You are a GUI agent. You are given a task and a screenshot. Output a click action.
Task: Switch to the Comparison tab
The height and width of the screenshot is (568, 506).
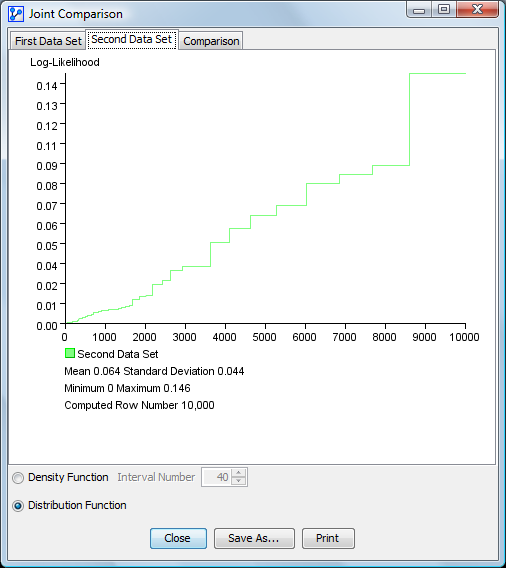coord(211,41)
